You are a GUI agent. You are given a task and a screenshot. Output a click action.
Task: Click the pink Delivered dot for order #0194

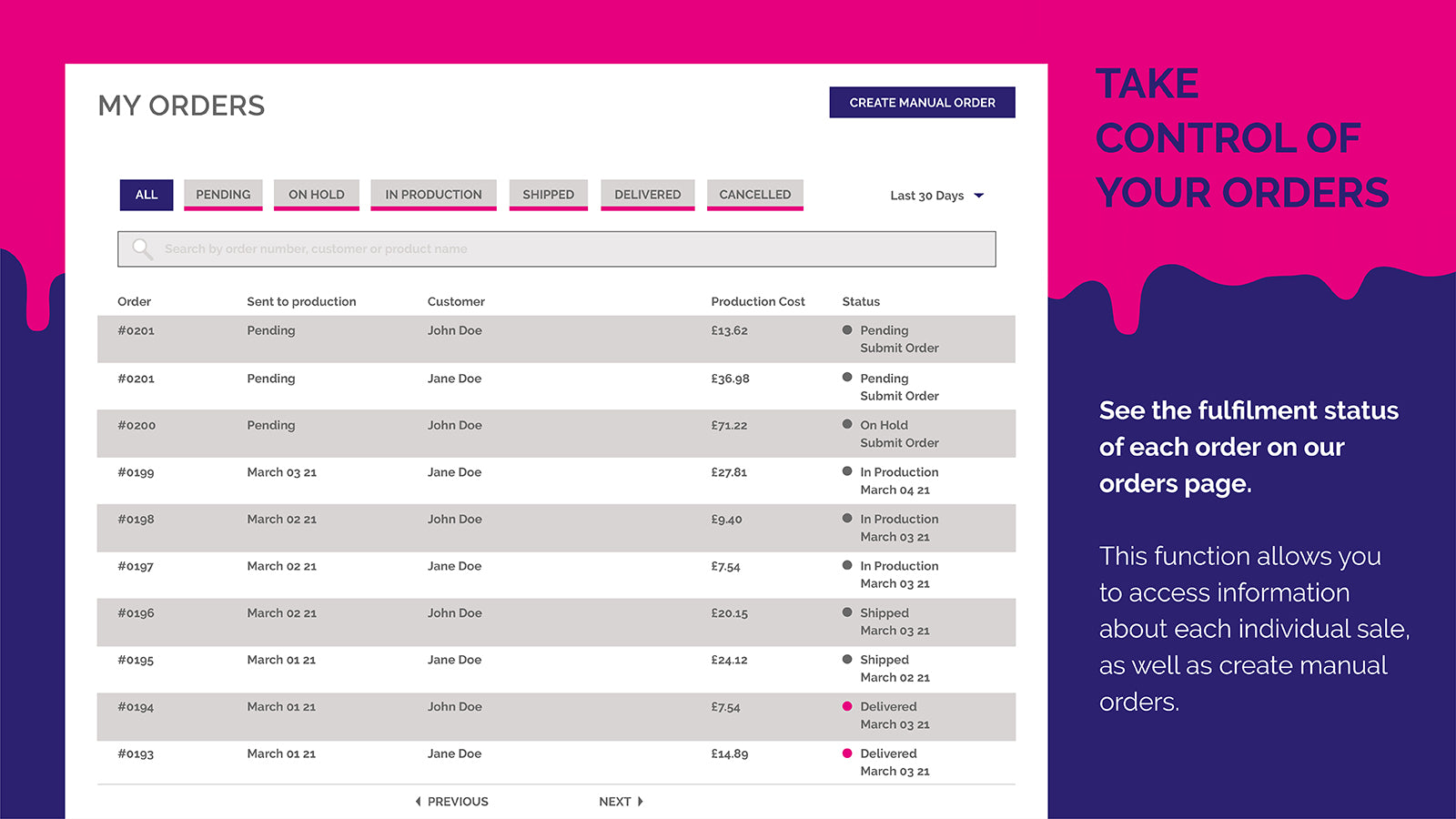tap(847, 706)
